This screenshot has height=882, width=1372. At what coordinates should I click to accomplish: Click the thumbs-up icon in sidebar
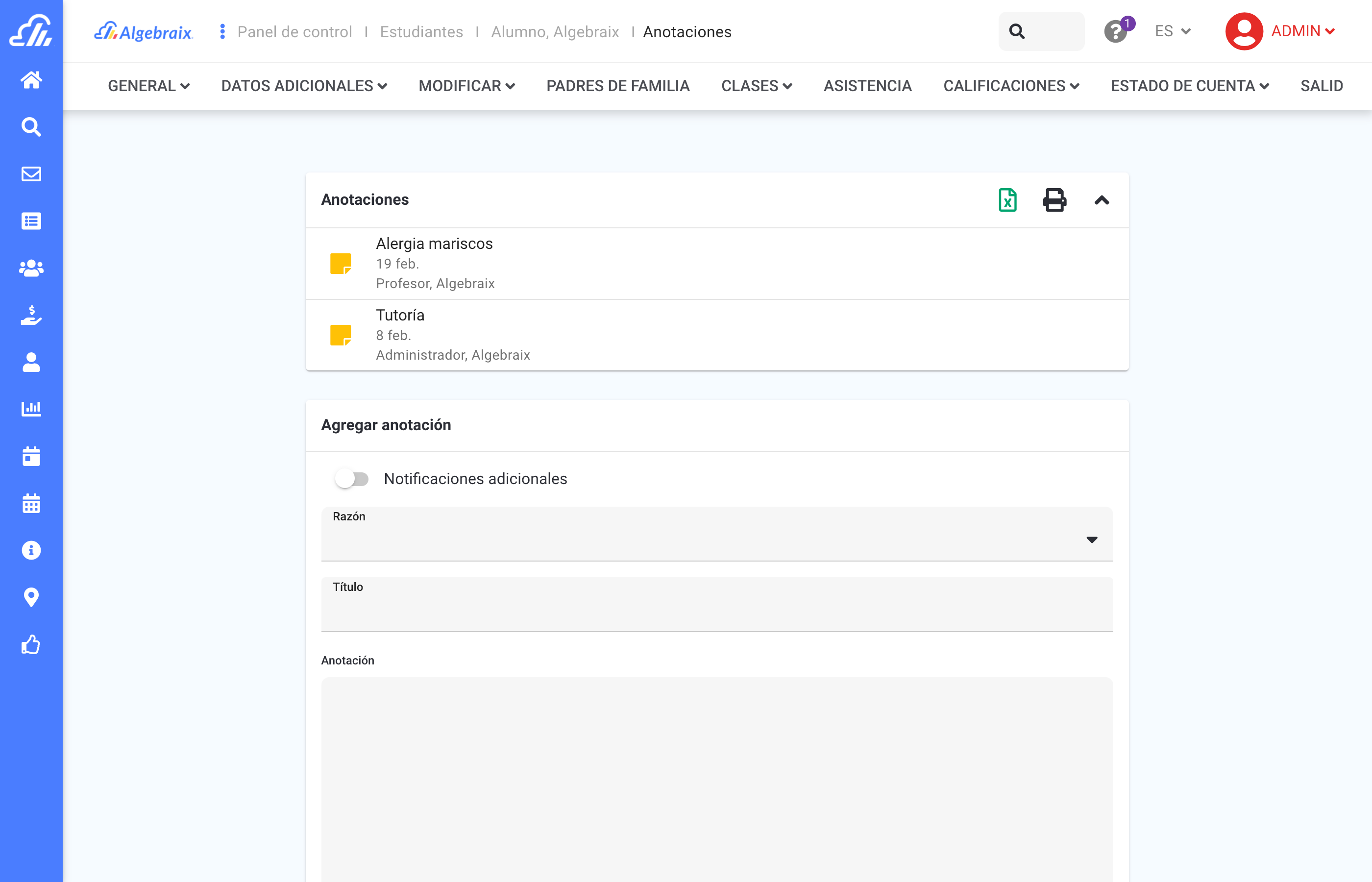(x=31, y=644)
